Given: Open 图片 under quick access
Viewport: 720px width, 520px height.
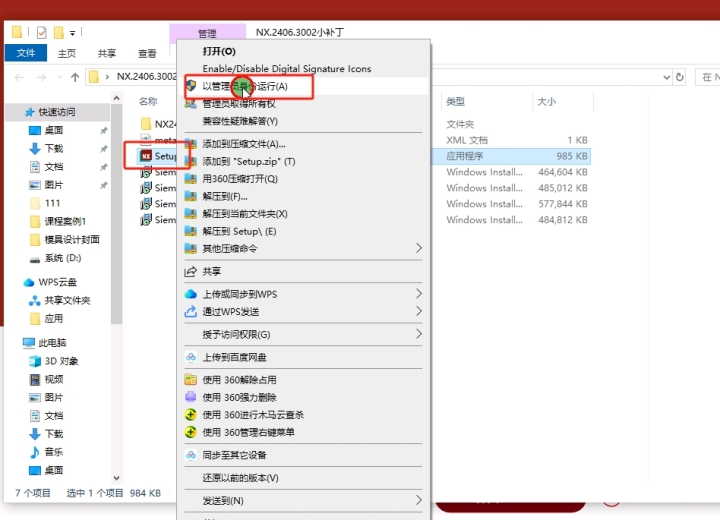Looking at the screenshot, I should pos(54,185).
